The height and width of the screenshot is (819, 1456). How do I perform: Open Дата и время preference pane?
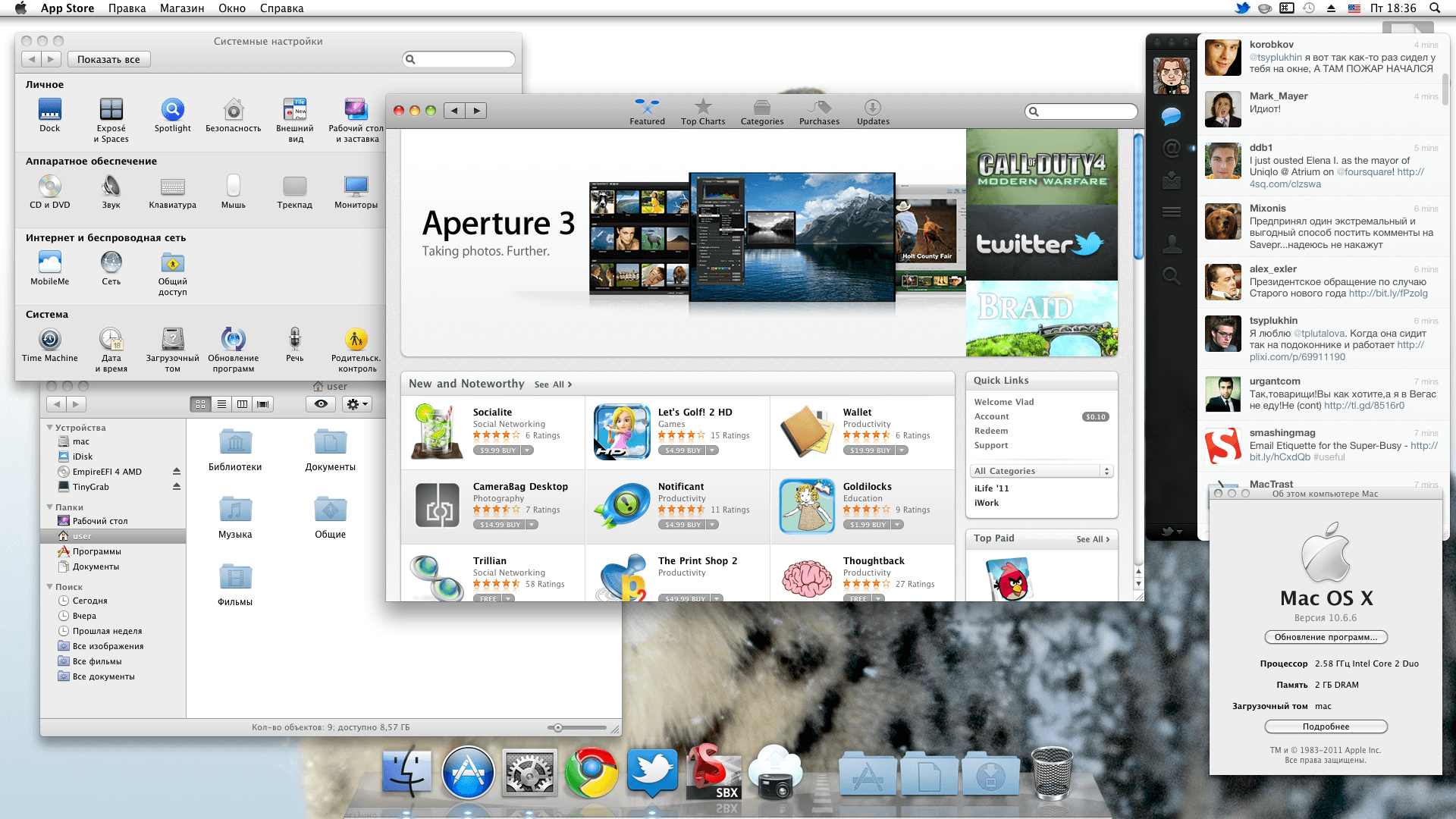coord(111,350)
